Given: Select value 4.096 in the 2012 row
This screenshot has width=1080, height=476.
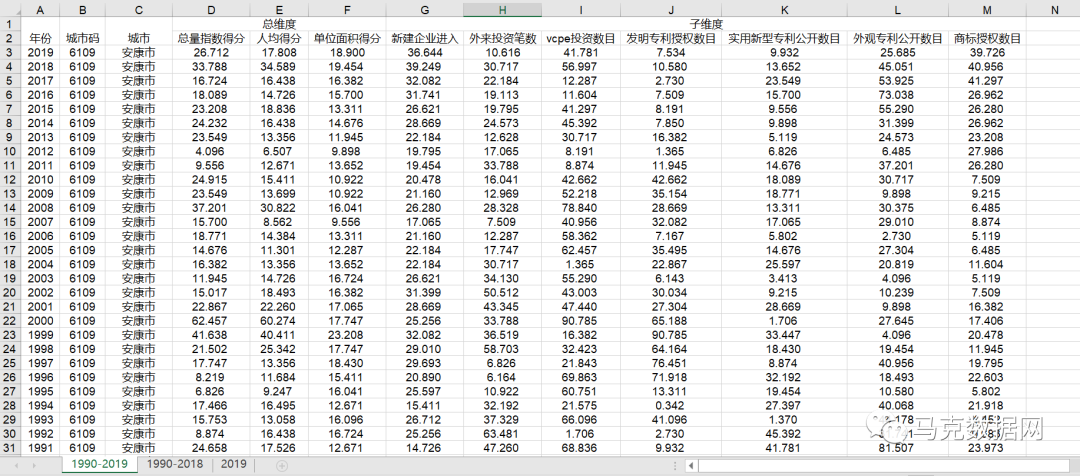Looking at the screenshot, I should tap(211, 151).
